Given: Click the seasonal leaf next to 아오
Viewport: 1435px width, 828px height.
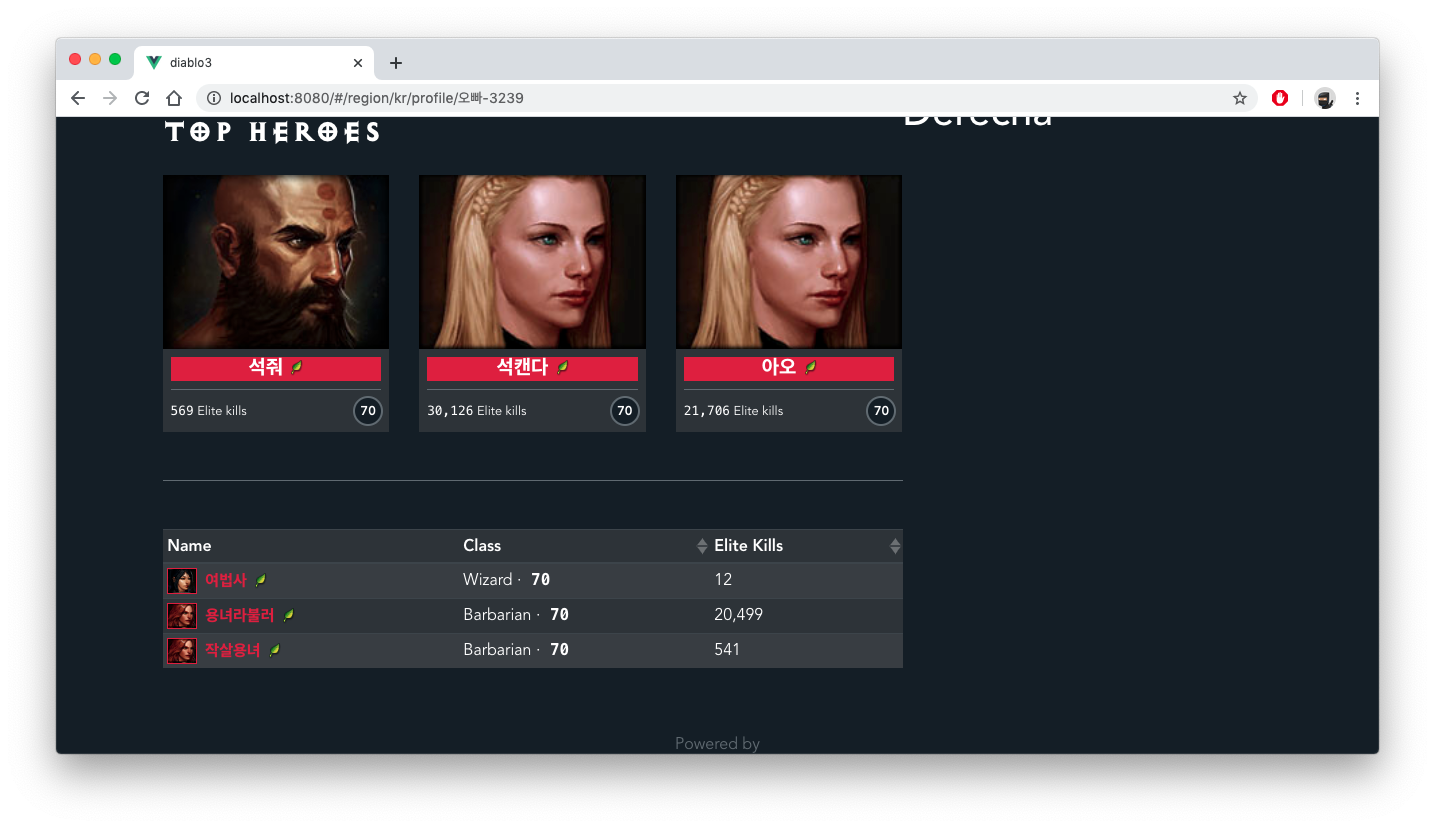Looking at the screenshot, I should pos(811,368).
